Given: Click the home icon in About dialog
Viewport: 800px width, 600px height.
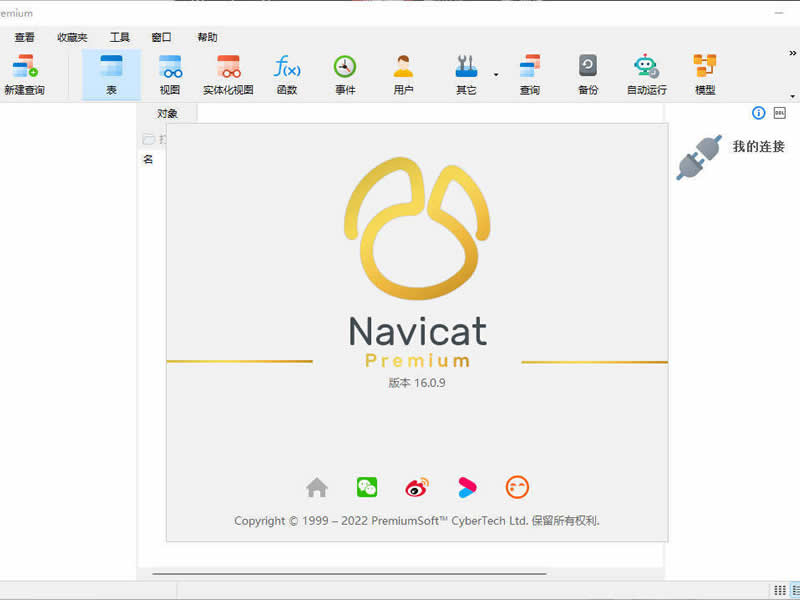Looking at the screenshot, I should click(x=317, y=487).
